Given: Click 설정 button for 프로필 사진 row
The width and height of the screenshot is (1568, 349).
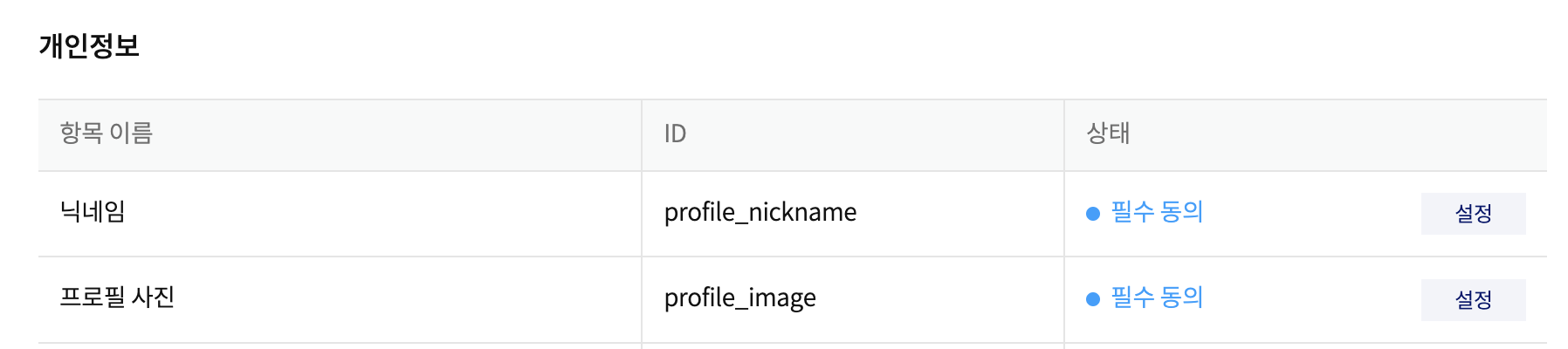Looking at the screenshot, I should tap(1473, 300).
